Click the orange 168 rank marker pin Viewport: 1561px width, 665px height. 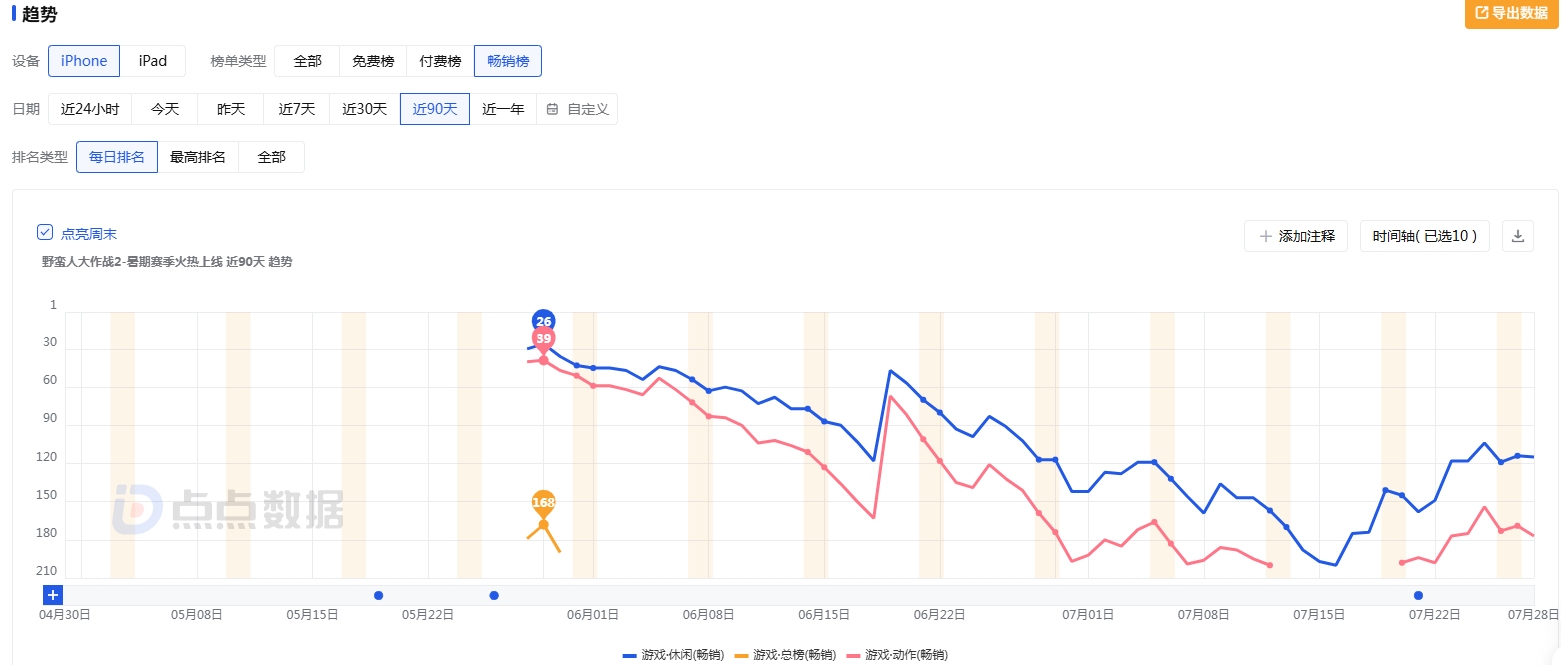pos(543,502)
